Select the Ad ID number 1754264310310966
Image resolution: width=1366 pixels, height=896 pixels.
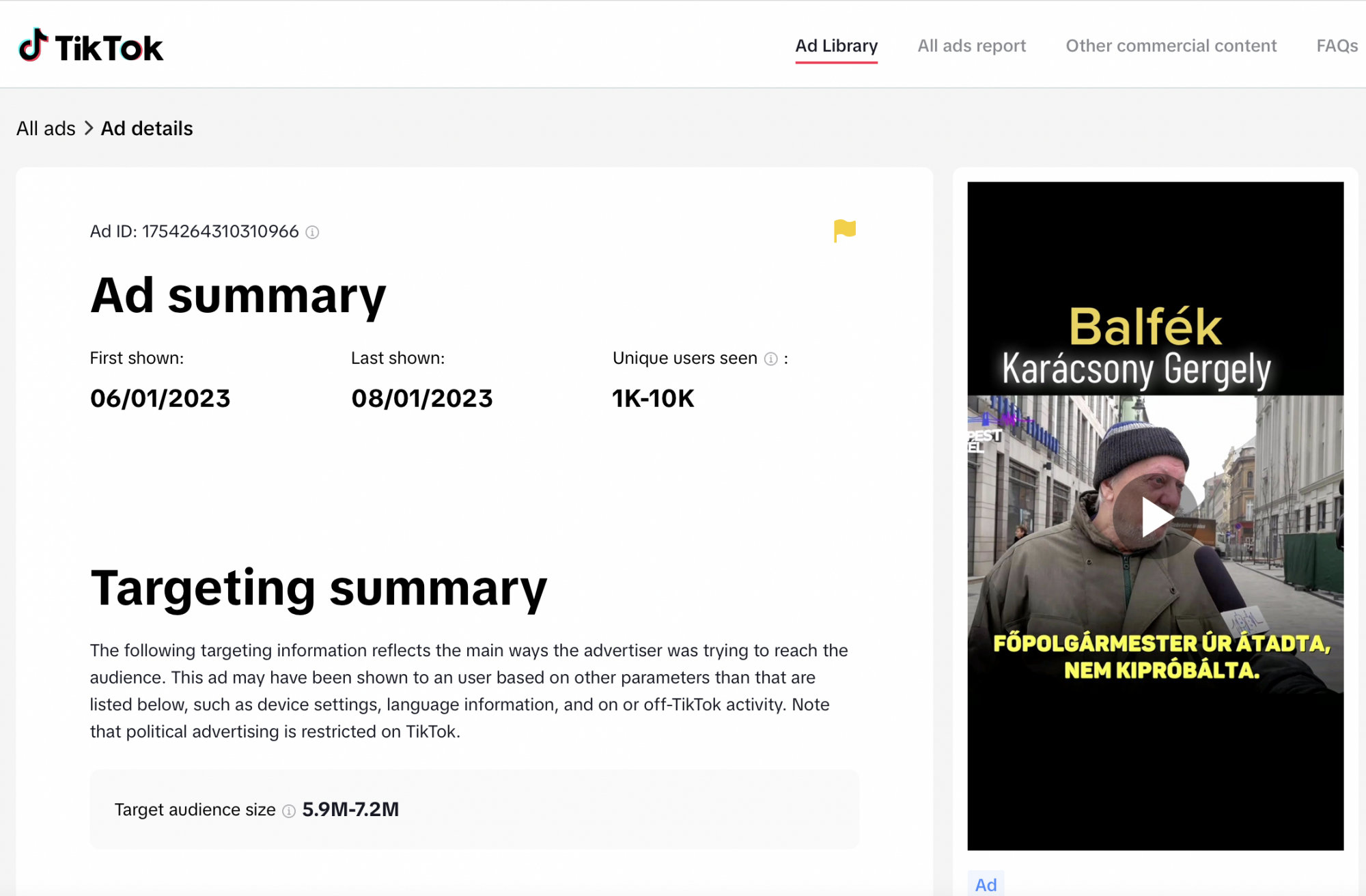point(220,232)
